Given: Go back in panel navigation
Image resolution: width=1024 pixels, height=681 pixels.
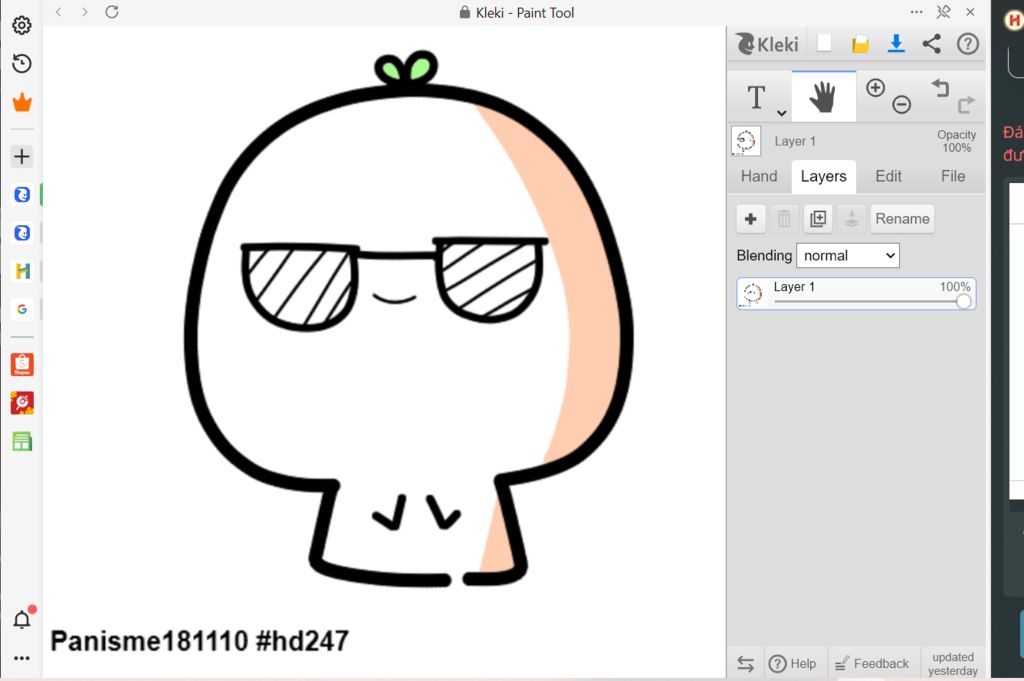Looking at the screenshot, I should (59, 12).
